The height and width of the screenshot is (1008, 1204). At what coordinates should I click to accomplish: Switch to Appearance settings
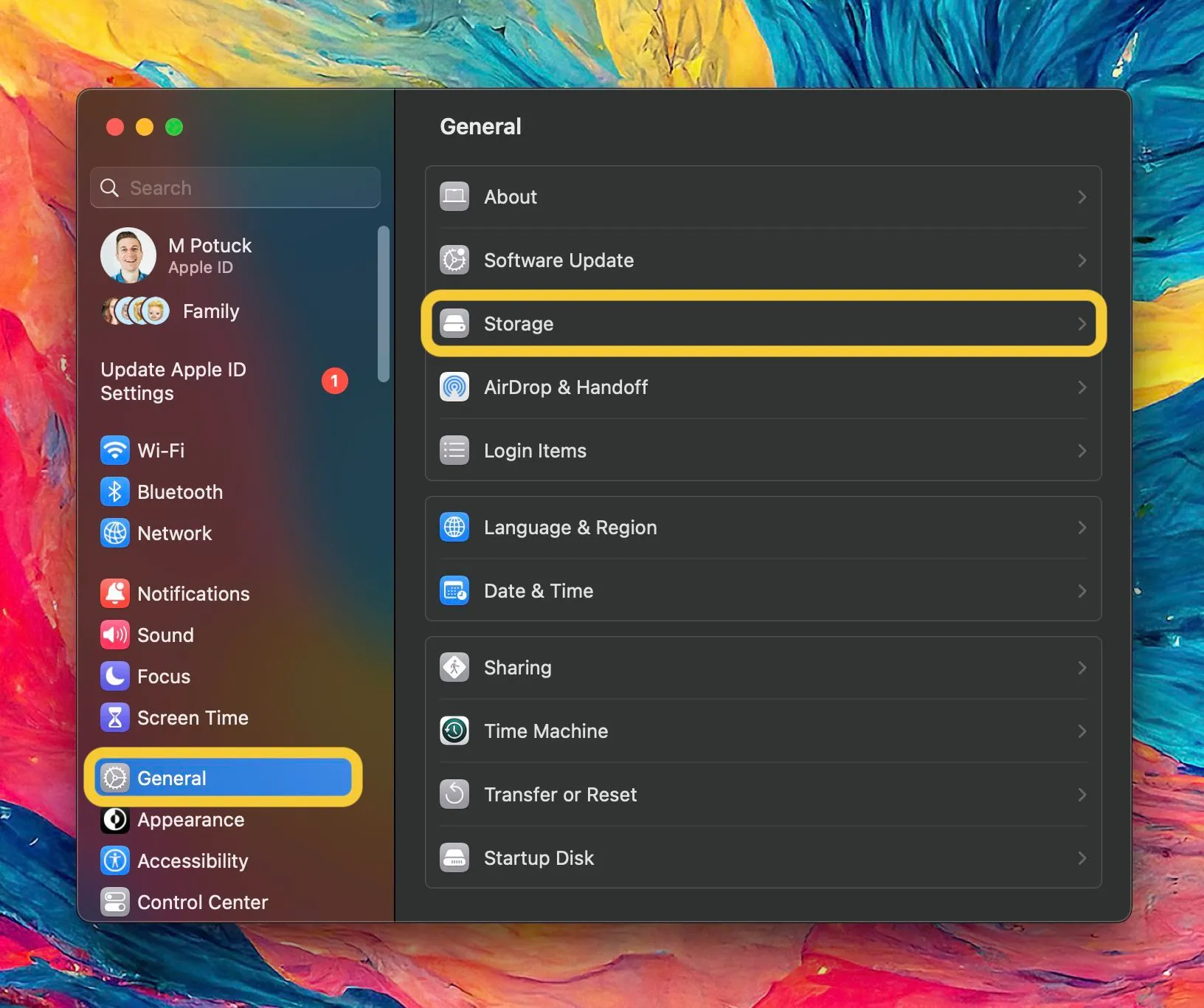[190, 820]
